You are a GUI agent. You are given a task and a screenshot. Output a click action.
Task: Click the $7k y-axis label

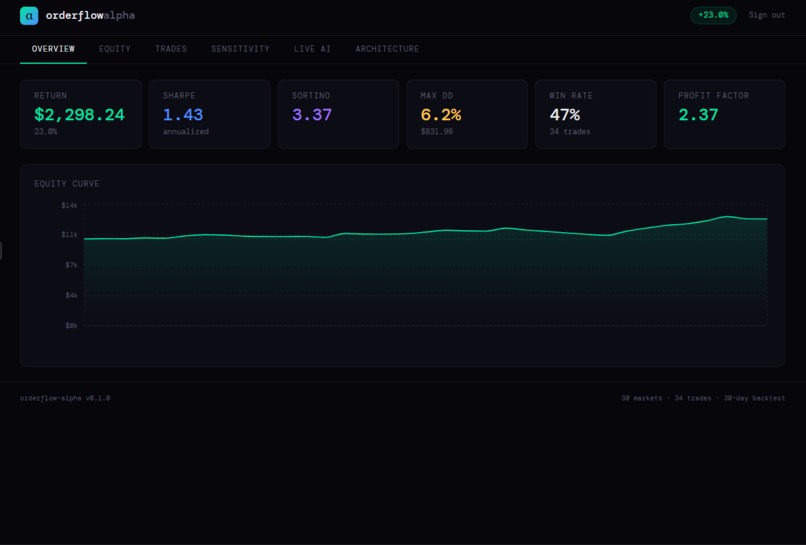point(71,265)
